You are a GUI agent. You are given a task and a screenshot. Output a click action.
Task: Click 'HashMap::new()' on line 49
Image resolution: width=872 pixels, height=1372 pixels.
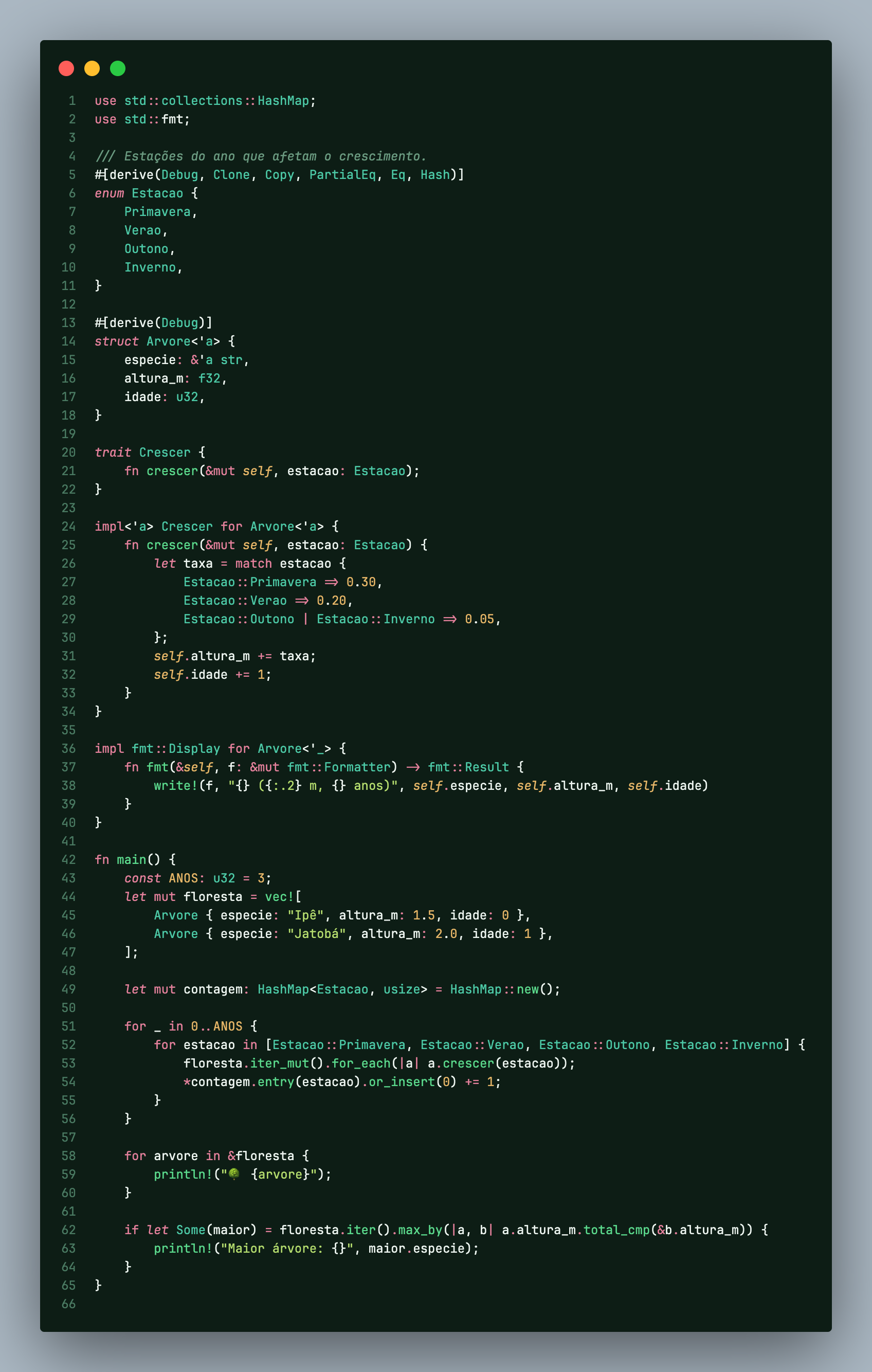[x=501, y=990]
